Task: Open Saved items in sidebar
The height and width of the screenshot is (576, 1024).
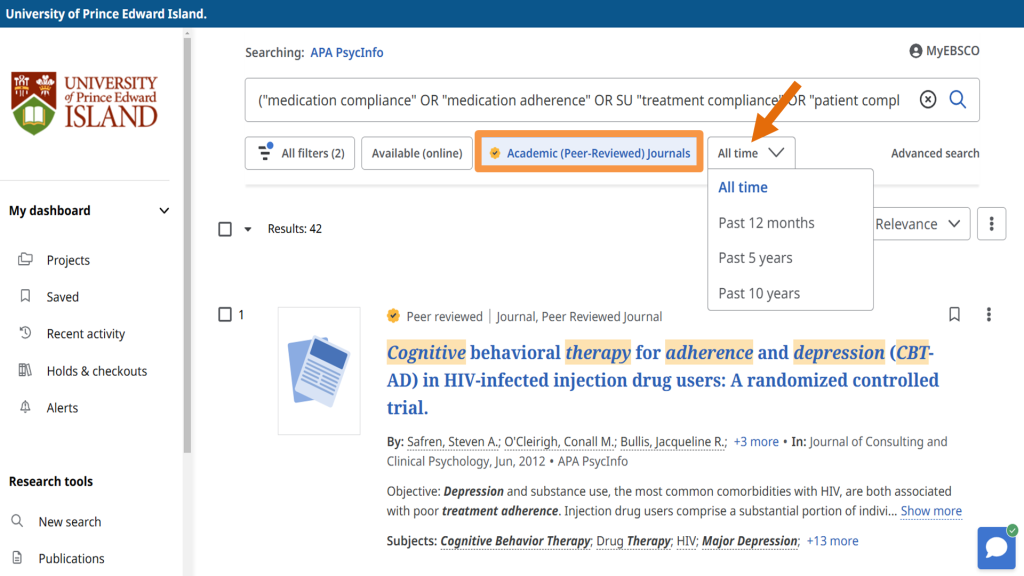Action: 62,297
